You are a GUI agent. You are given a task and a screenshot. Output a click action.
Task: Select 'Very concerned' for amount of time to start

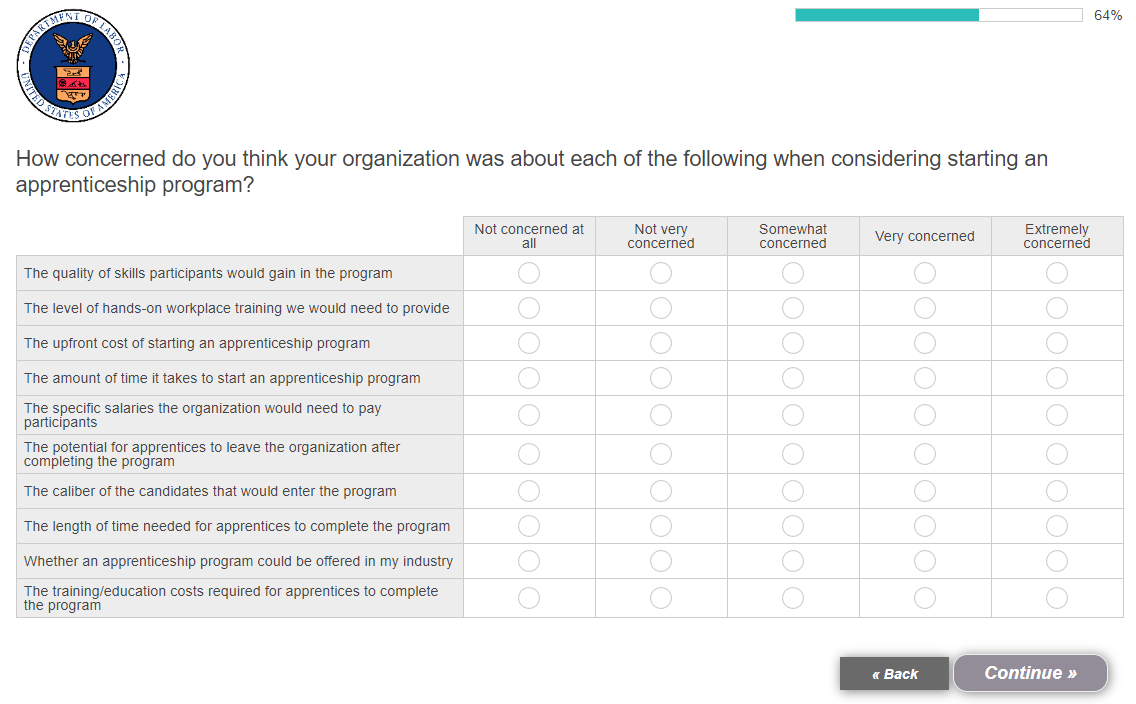coord(925,378)
